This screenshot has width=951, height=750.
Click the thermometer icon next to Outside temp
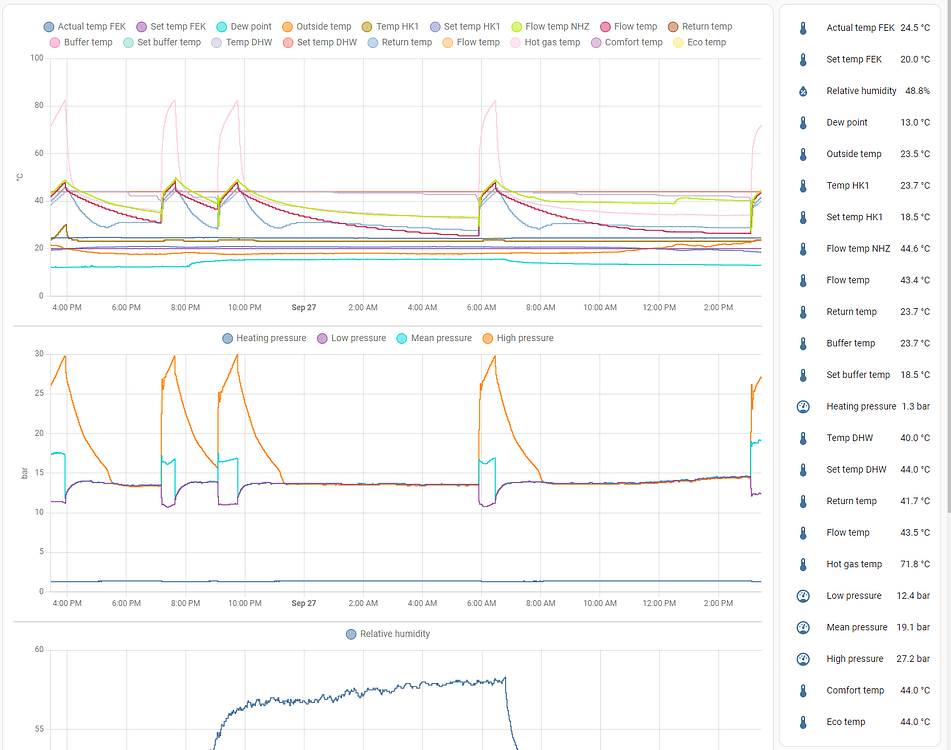[x=802, y=153]
